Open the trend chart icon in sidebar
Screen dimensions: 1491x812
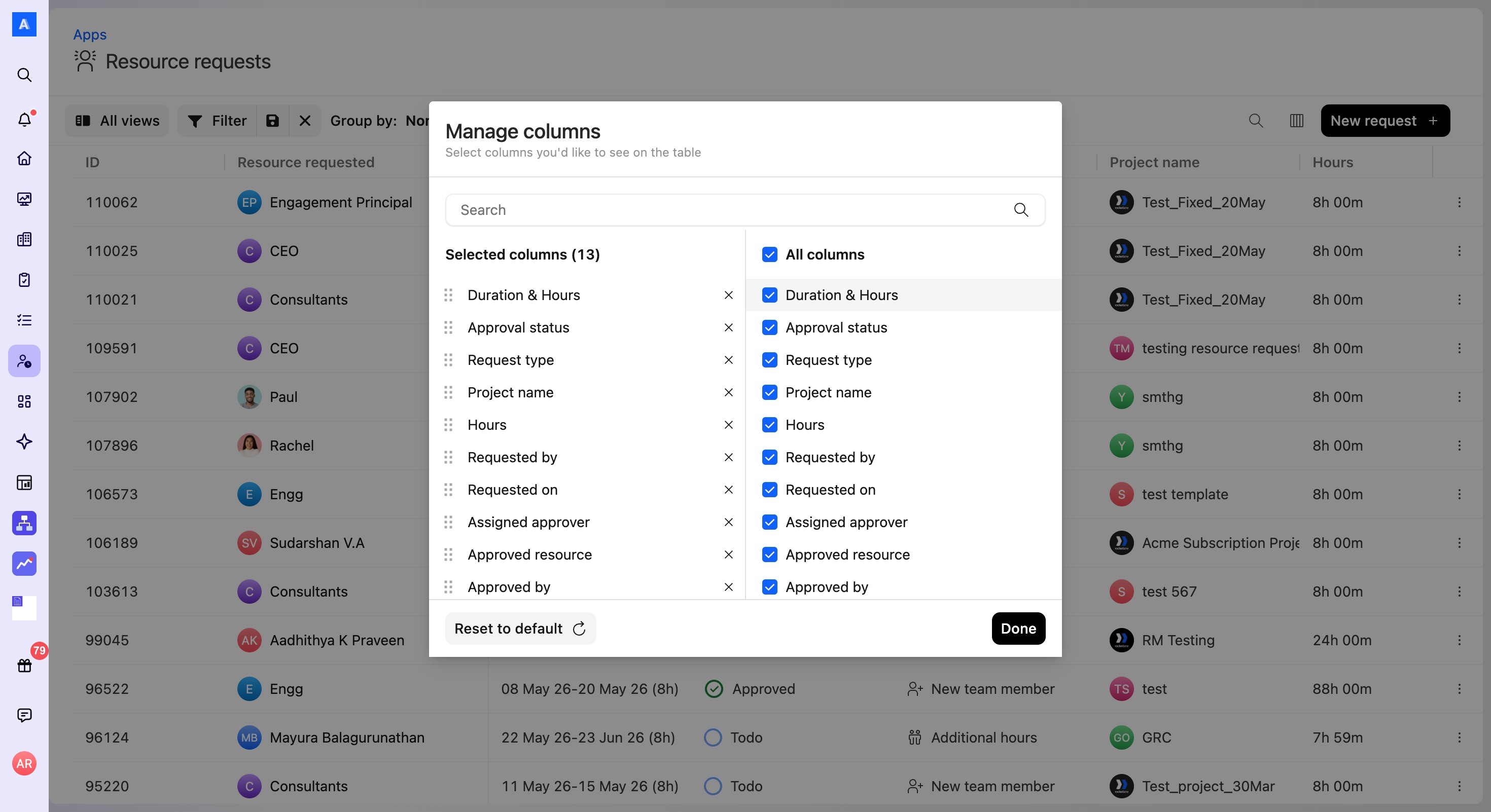pyautogui.click(x=24, y=563)
